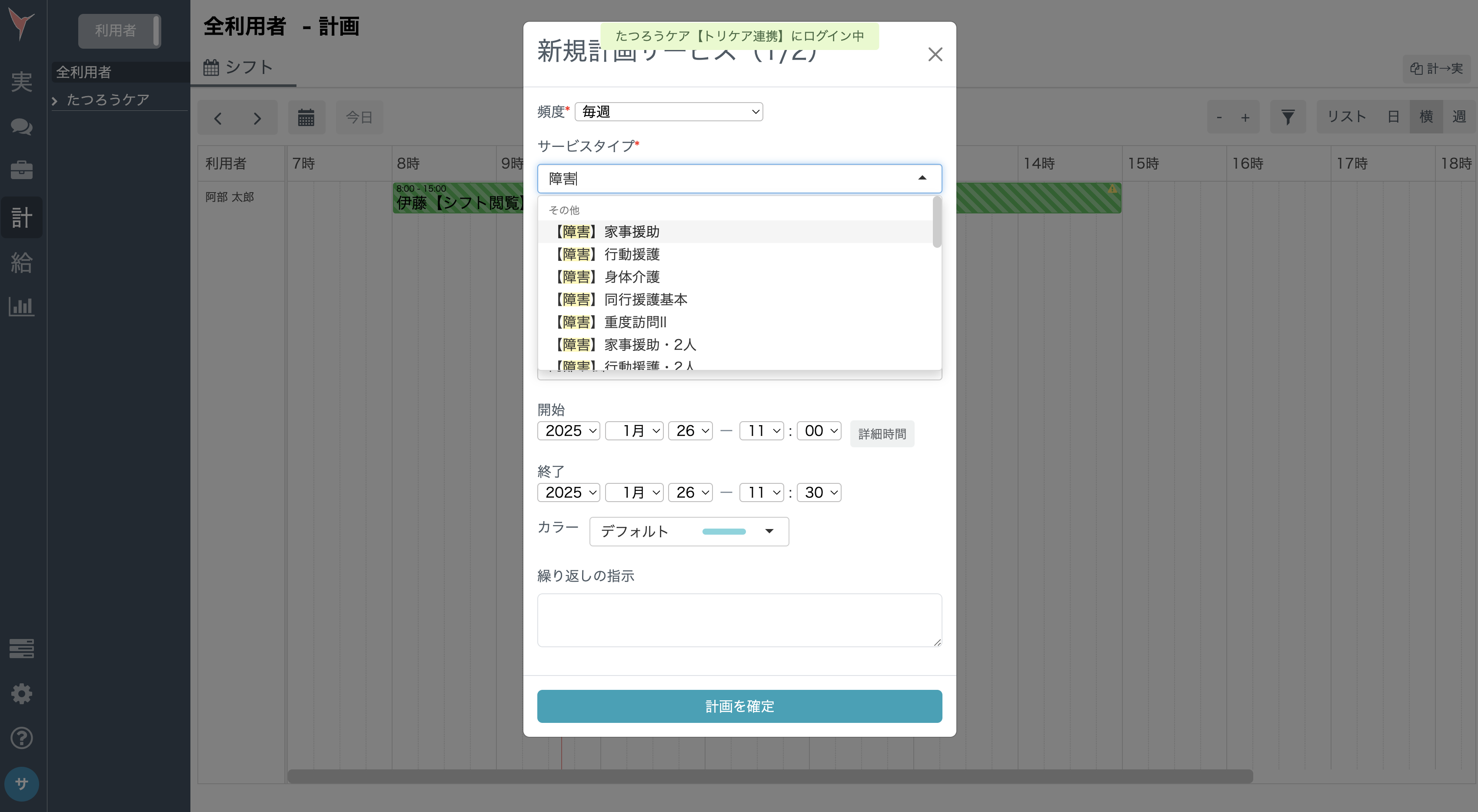Open the chat sidebar icon
This screenshot has width=1478, height=812.
coord(21,127)
